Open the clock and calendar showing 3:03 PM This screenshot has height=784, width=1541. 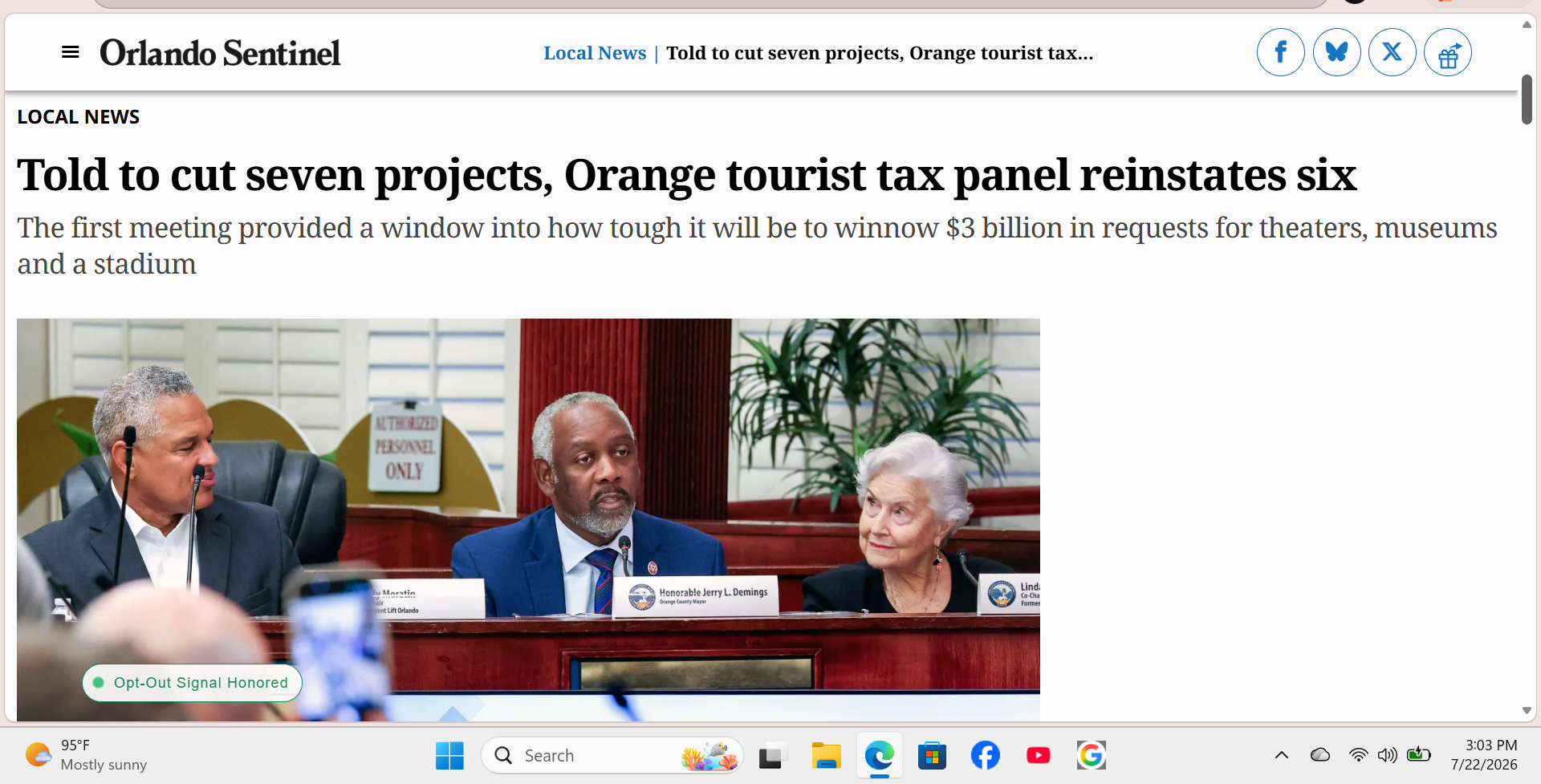[x=1484, y=755]
